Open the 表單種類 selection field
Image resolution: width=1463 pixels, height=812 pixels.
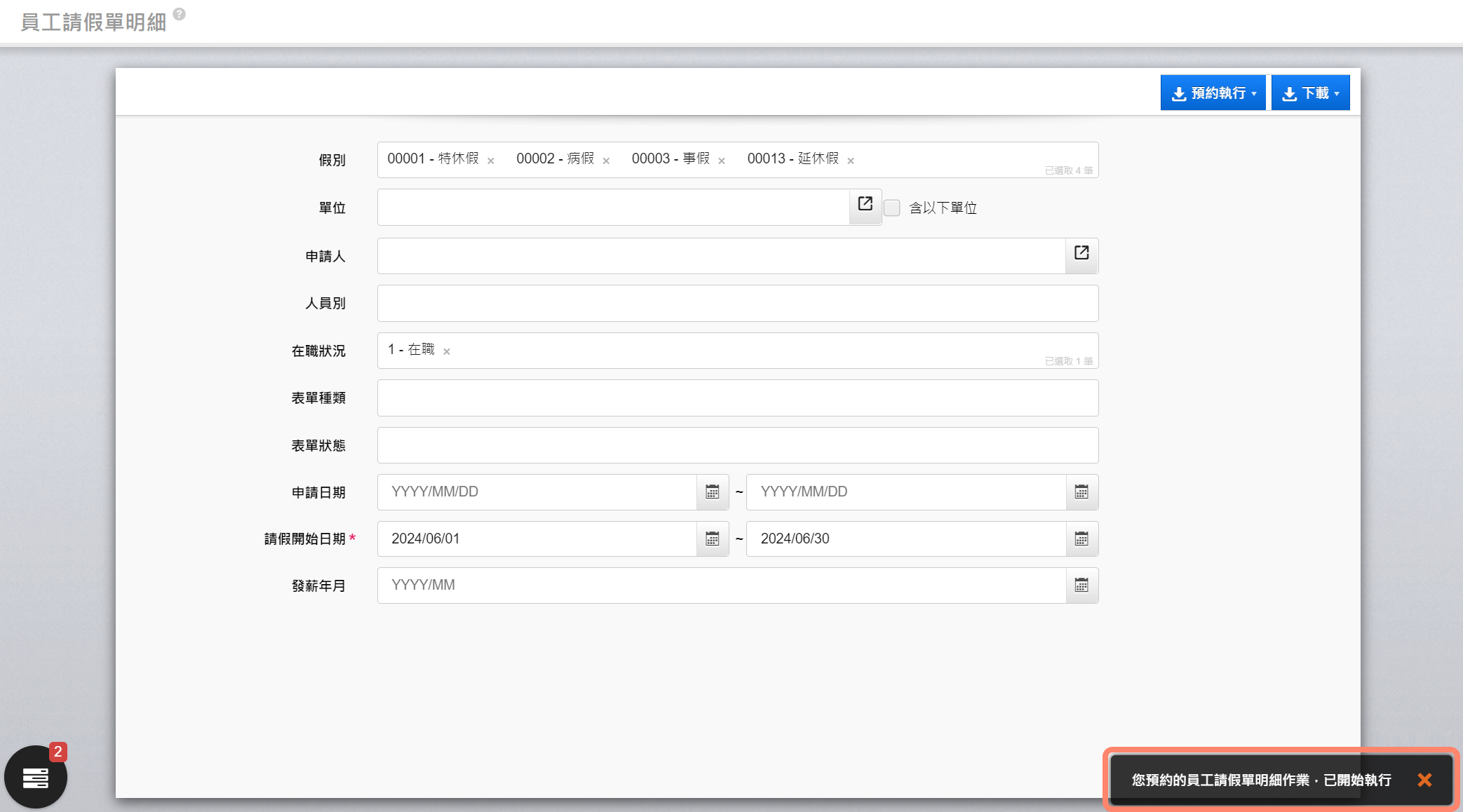coord(737,398)
